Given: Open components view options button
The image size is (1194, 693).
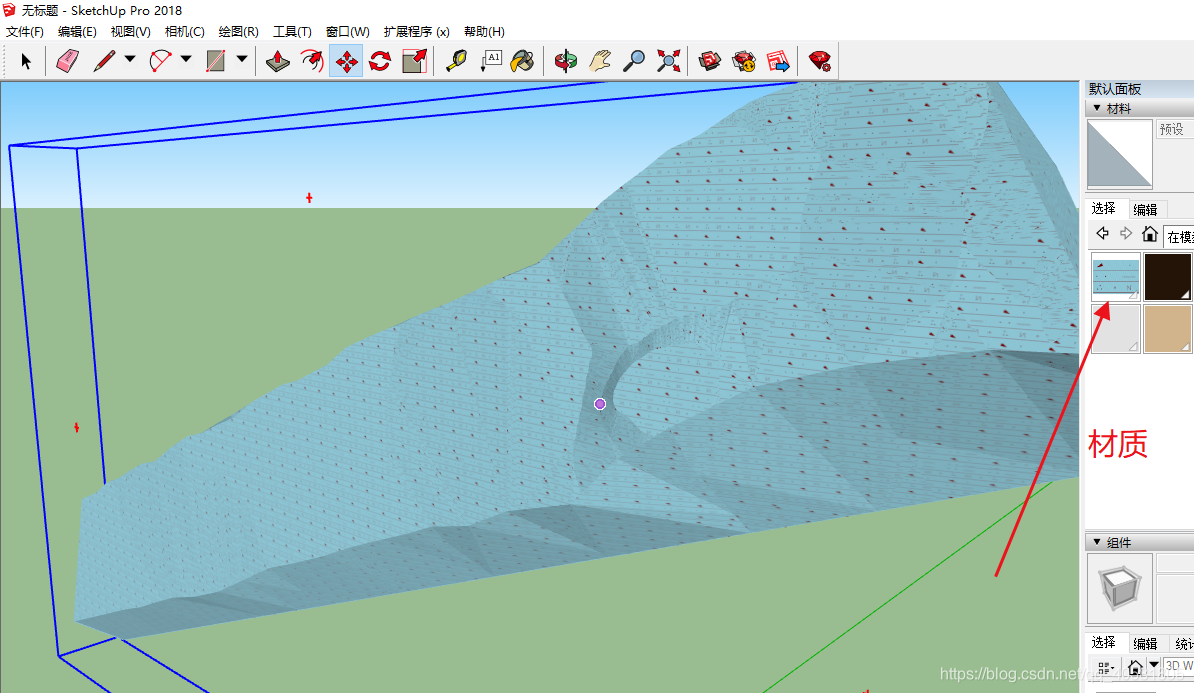Looking at the screenshot, I should tap(1106, 668).
